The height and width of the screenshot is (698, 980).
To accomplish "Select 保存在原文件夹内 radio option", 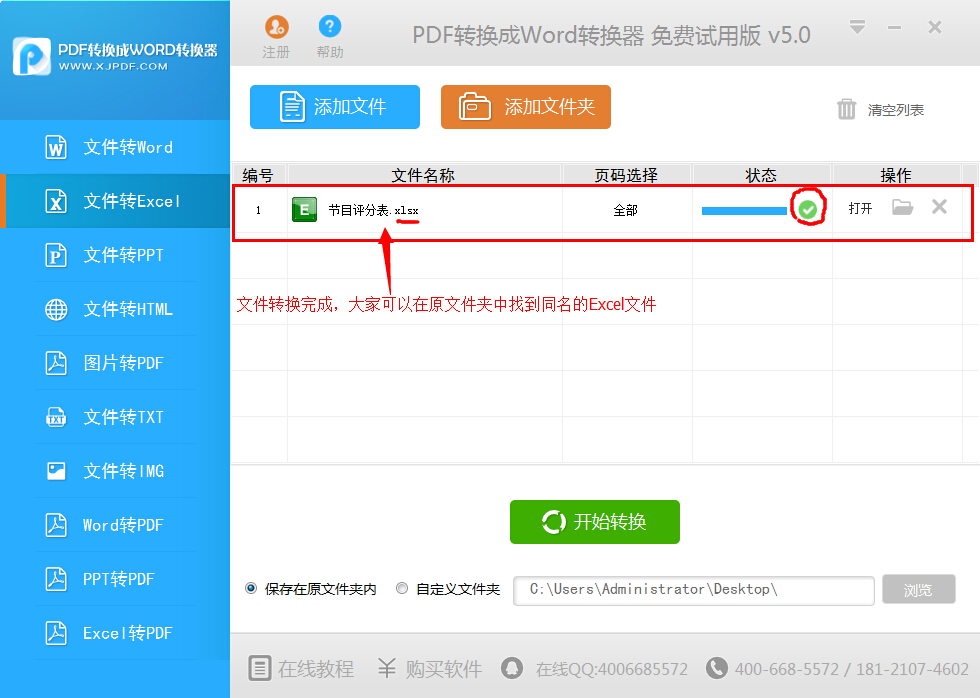I will (311, 589).
